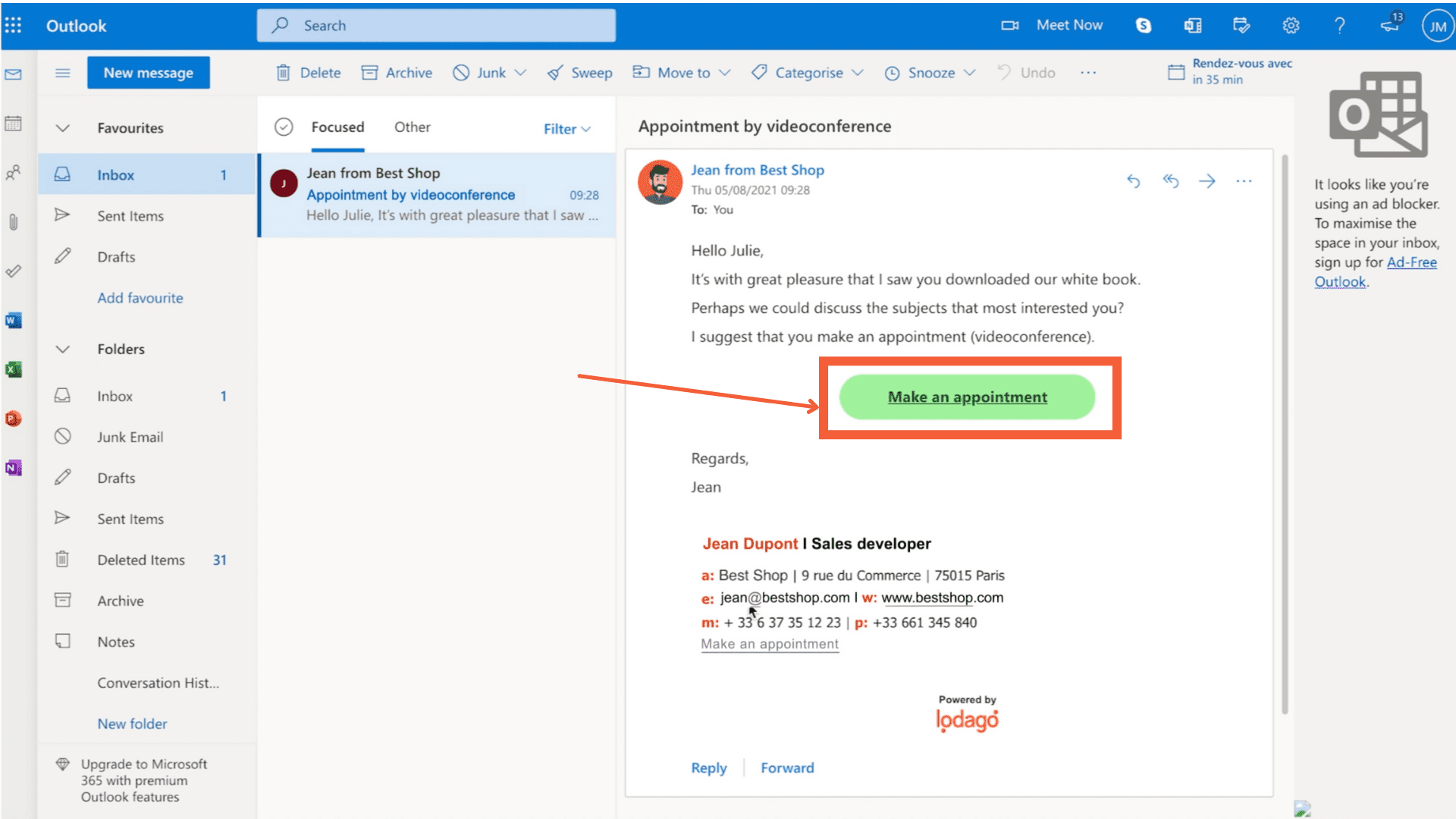1456x819 pixels.
Task: Open the Categorise dropdown
Action: point(807,73)
